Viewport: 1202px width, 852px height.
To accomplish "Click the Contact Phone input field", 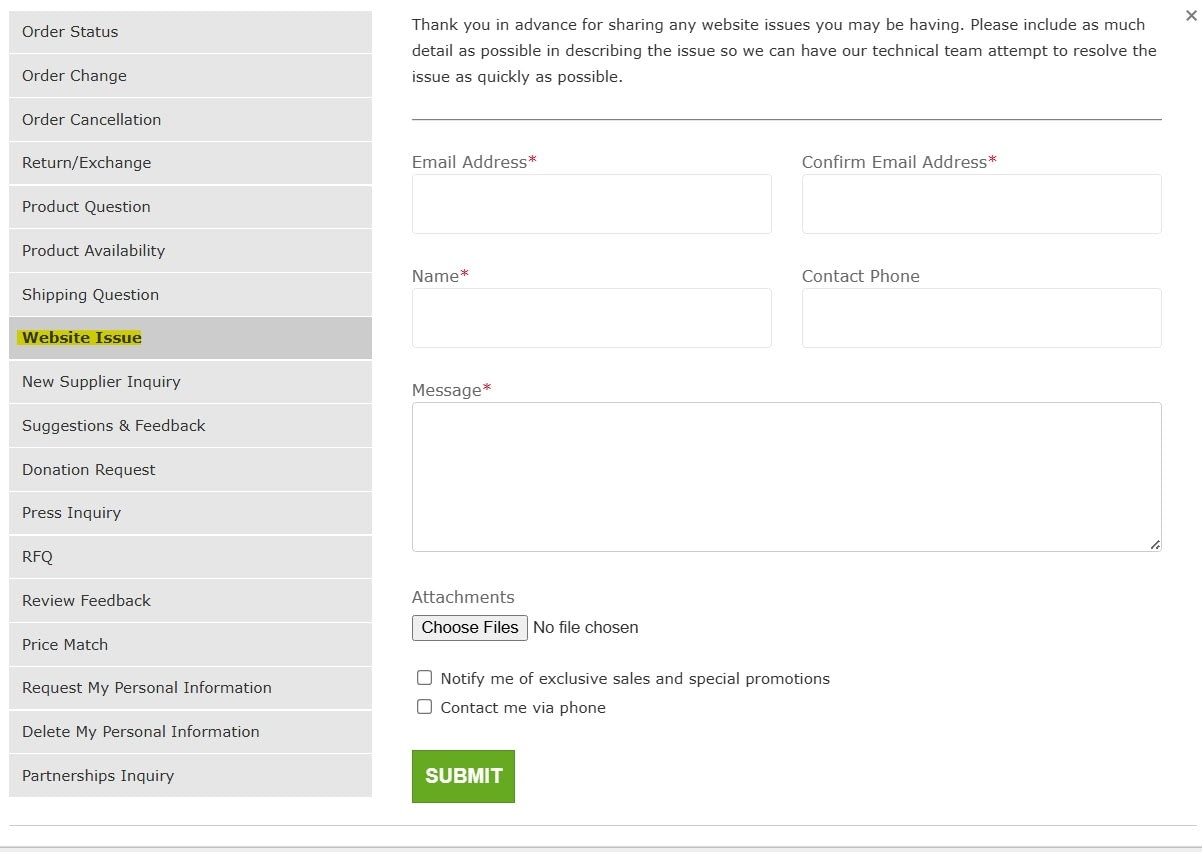I will (981, 317).
